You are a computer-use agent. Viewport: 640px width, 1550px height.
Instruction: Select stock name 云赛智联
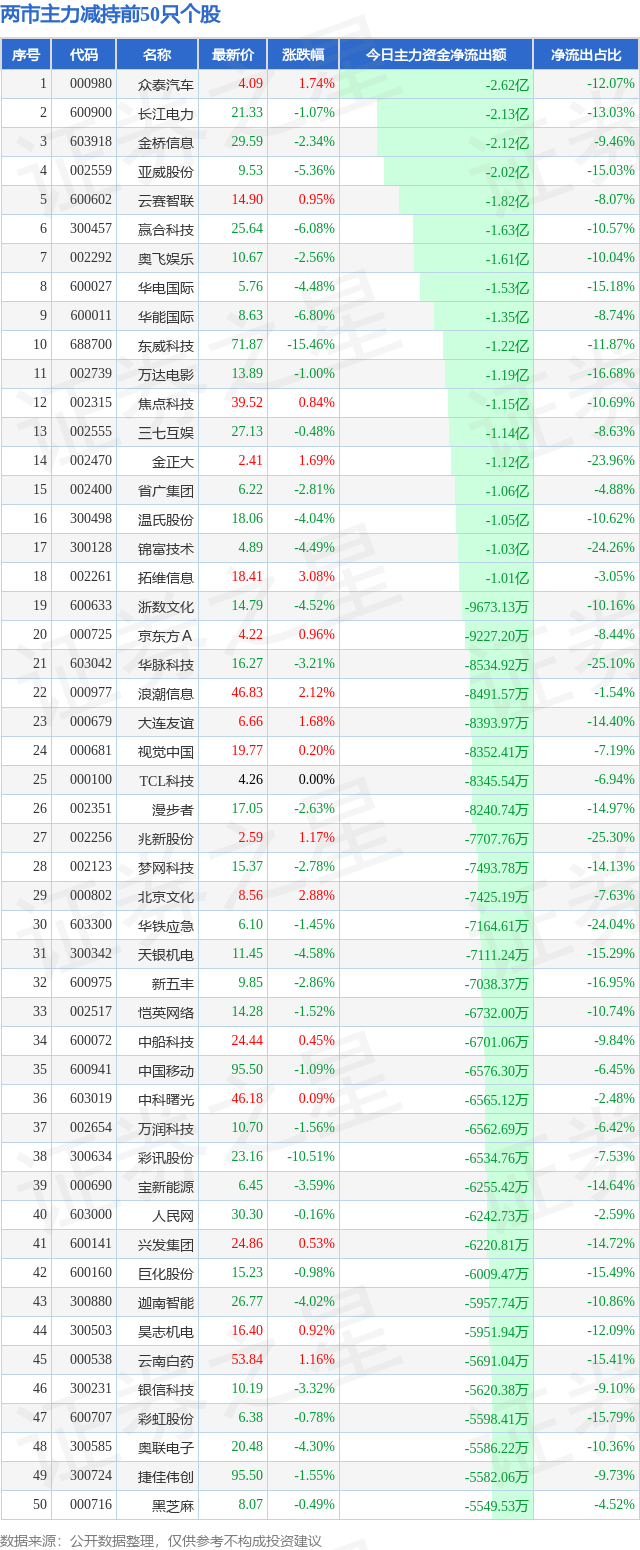coord(165,200)
